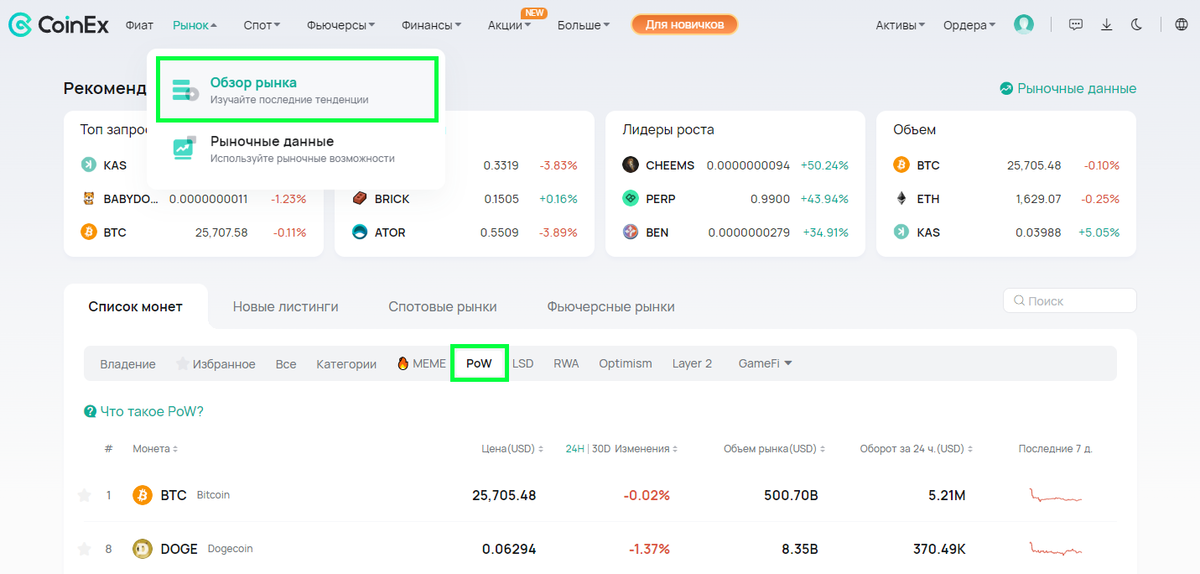This screenshot has width=1200, height=574.
Task: Click the Обзор рынка menu icon
Action: [x=185, y=90]
